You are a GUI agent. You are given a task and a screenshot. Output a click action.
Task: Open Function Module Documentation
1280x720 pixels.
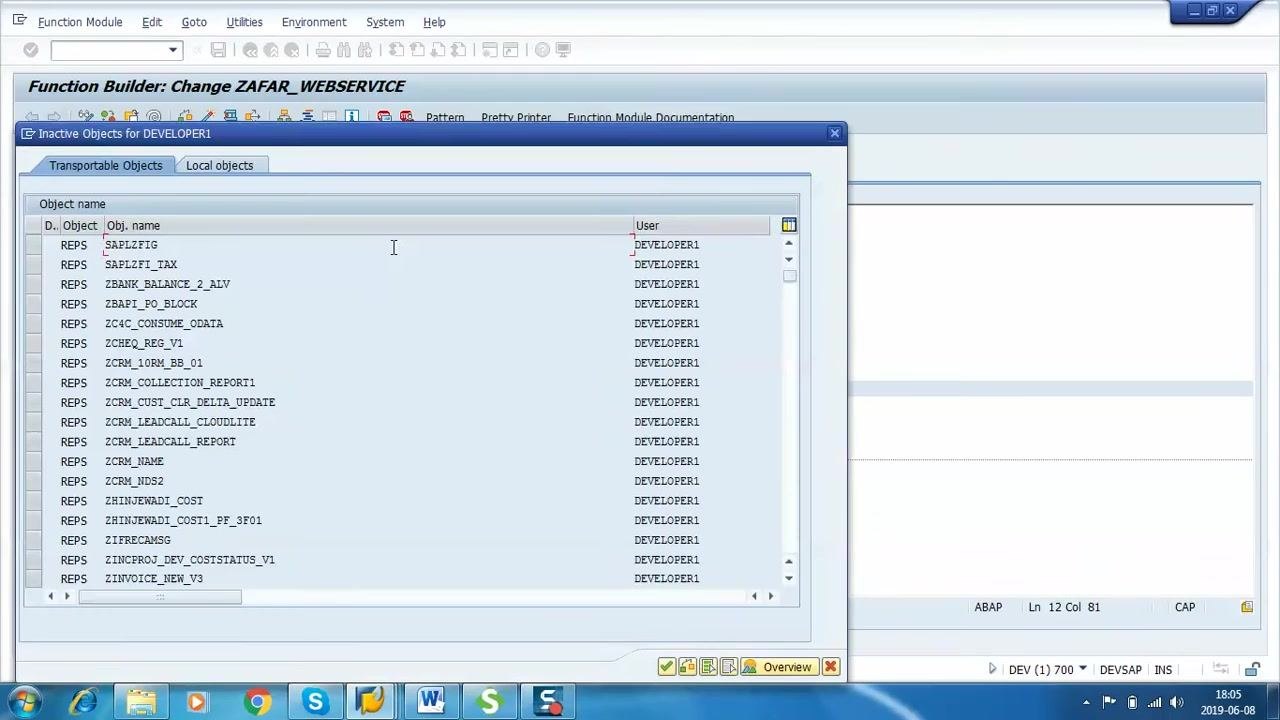[651, 118]
